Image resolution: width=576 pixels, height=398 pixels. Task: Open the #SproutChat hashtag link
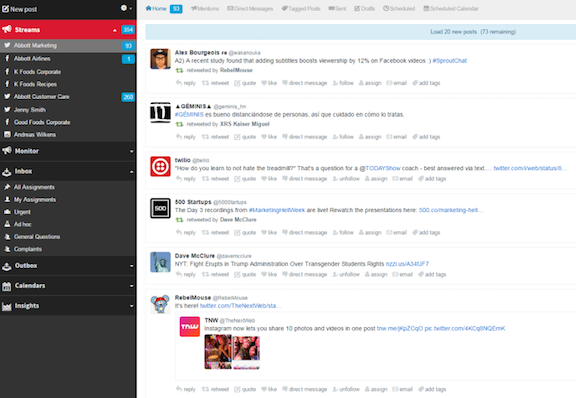(450, 61)
